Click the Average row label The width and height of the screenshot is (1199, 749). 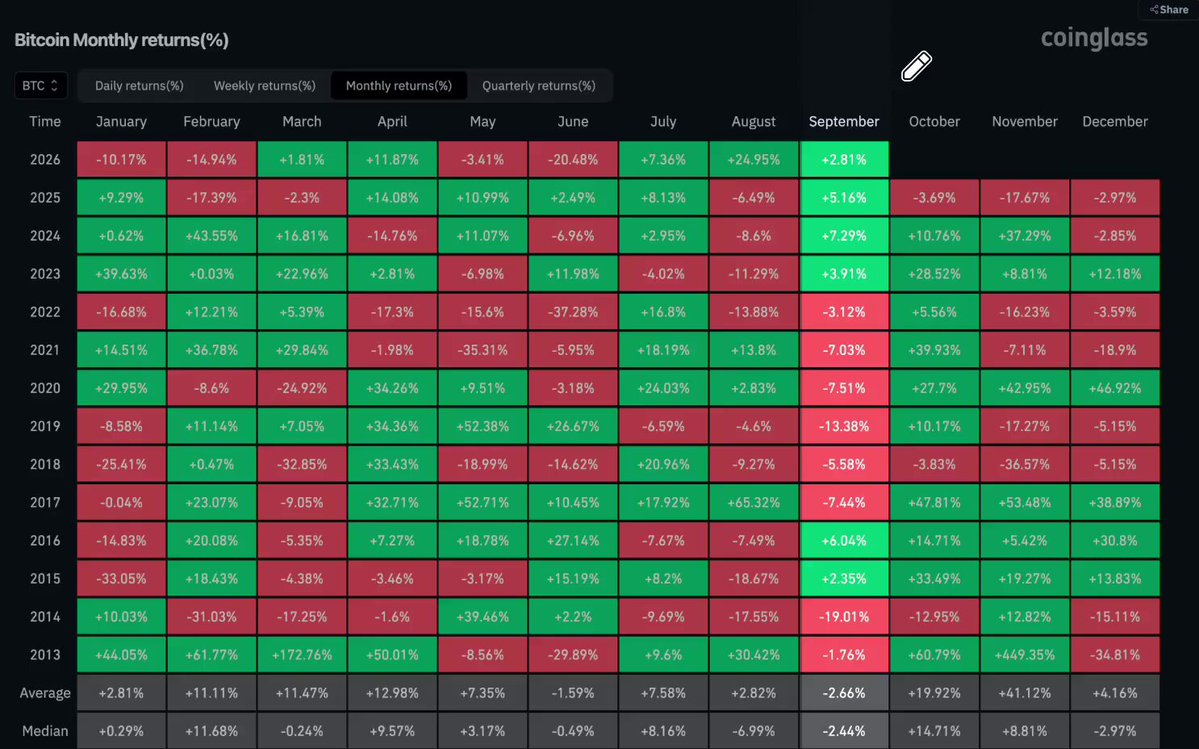pyautogui.click(x=45, y=693)
